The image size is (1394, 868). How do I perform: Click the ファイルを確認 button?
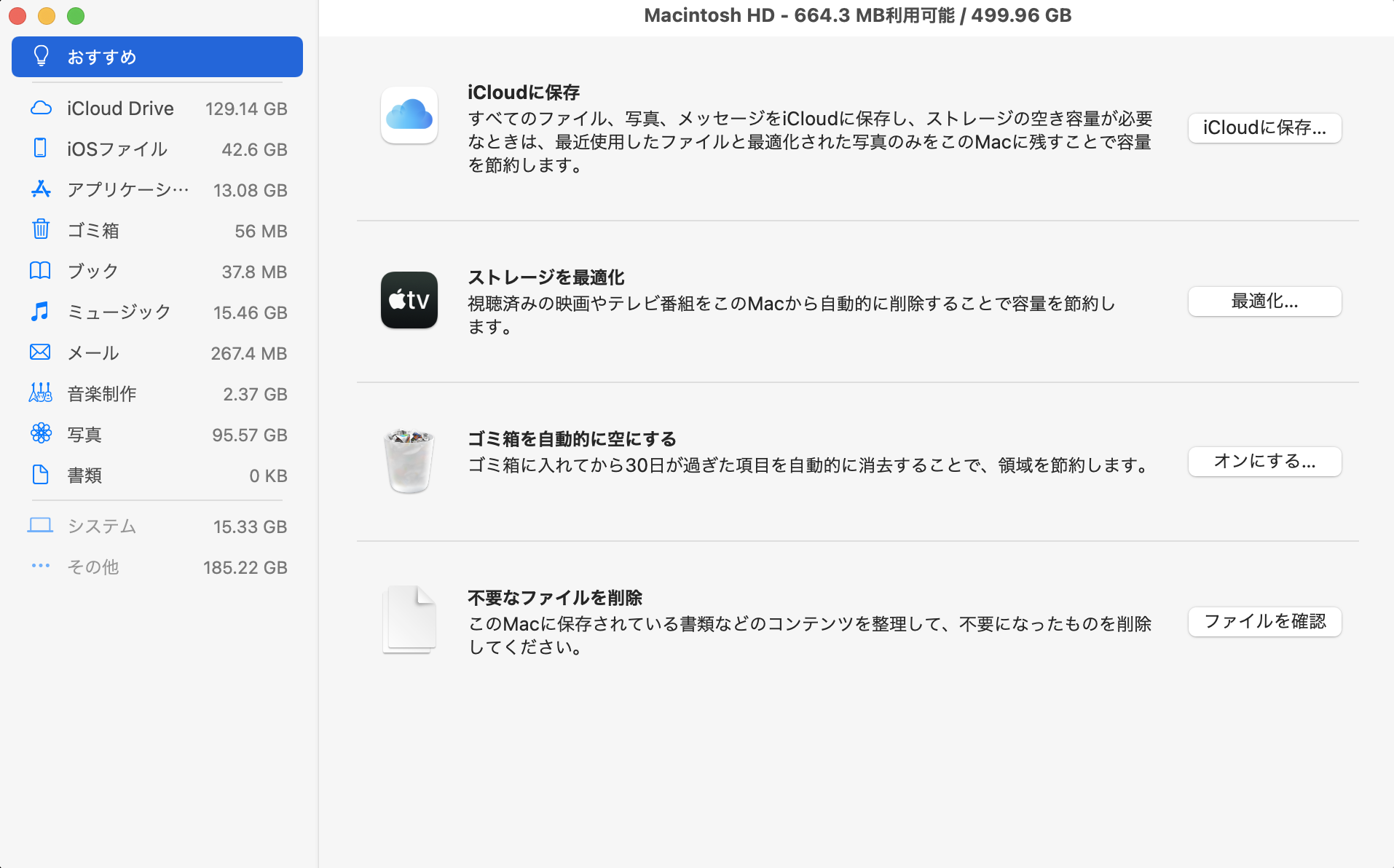click(x=1264, y=622)
